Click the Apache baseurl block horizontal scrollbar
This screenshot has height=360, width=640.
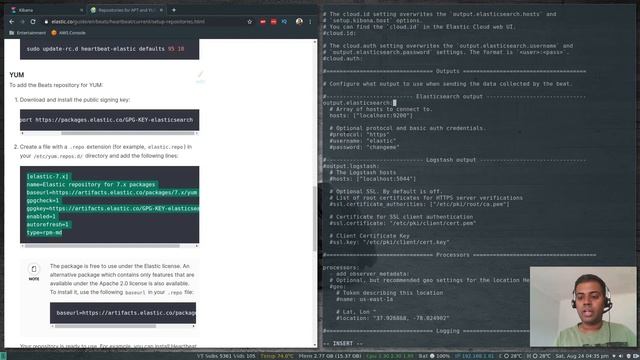pyautogui.click(x=105, y=326)
